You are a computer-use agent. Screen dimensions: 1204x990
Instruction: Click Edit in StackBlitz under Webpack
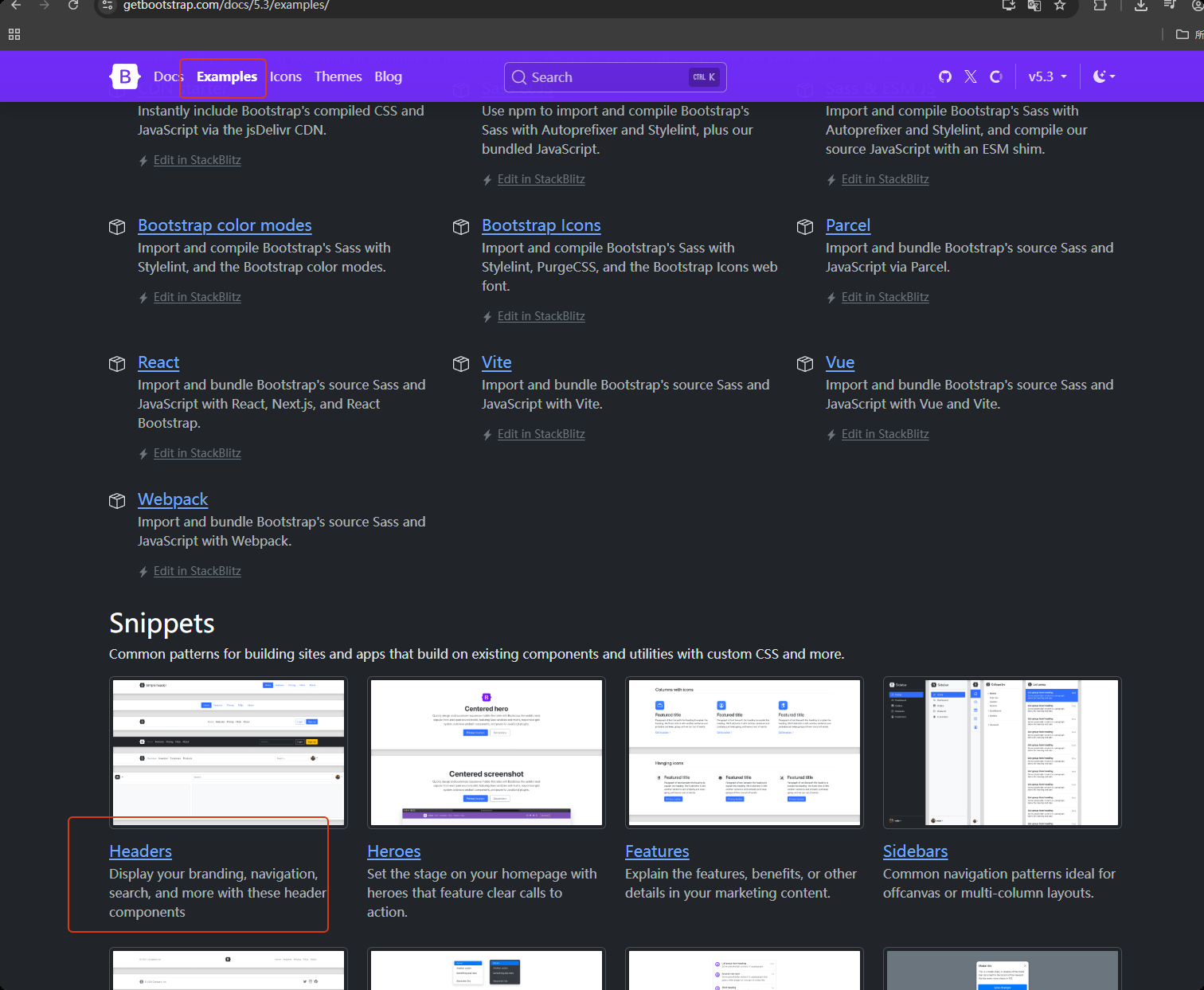(197, 571)
